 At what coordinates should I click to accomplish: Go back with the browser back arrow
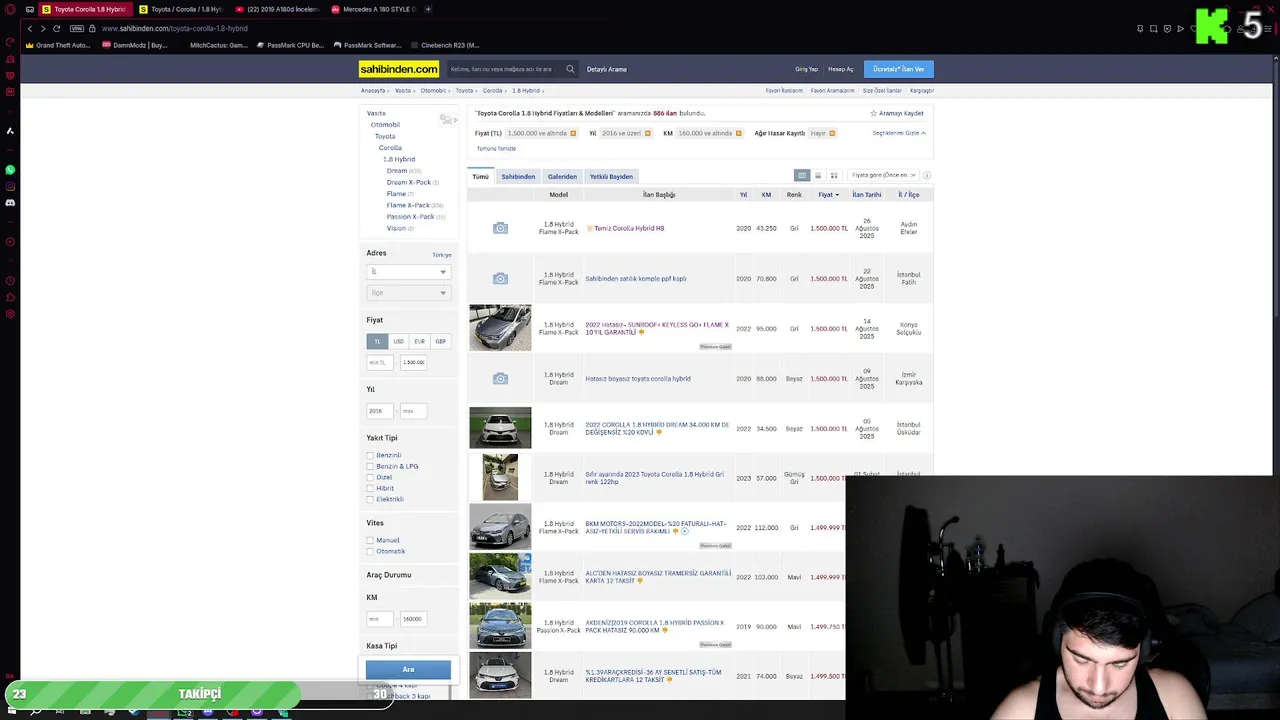[30, 28]
